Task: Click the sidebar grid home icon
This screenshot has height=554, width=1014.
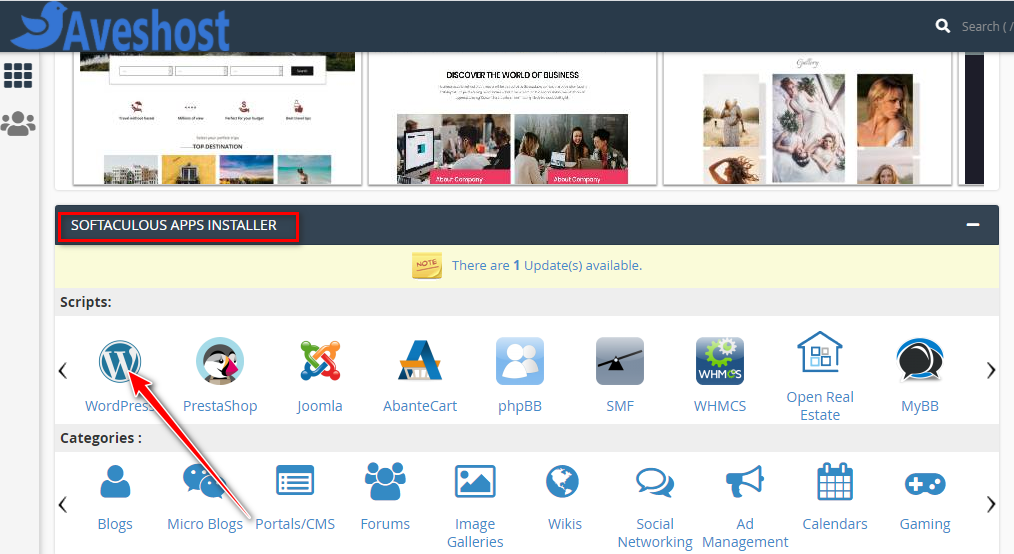Action: coord(18,76)
